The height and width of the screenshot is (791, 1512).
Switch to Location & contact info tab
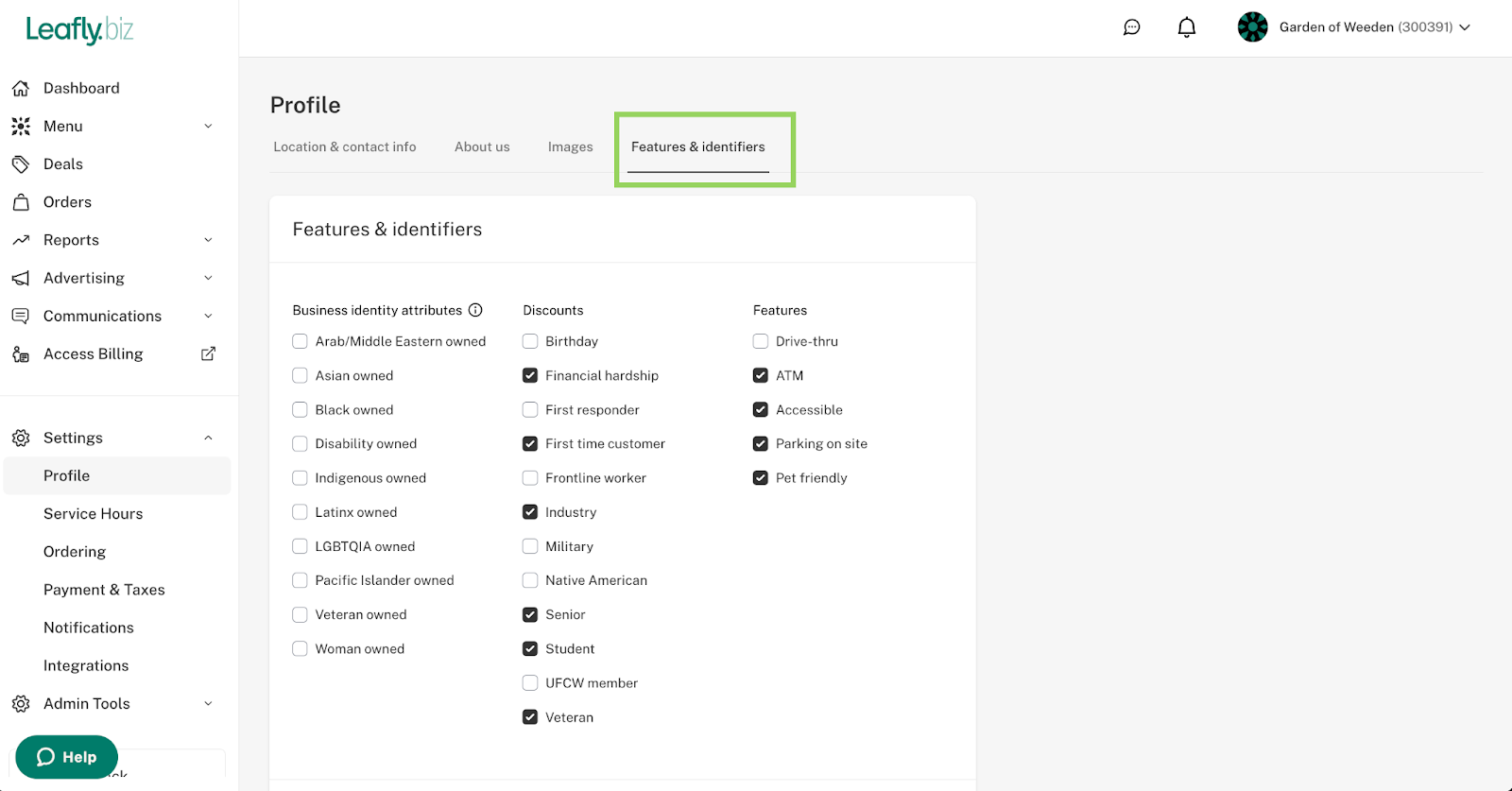345,146
